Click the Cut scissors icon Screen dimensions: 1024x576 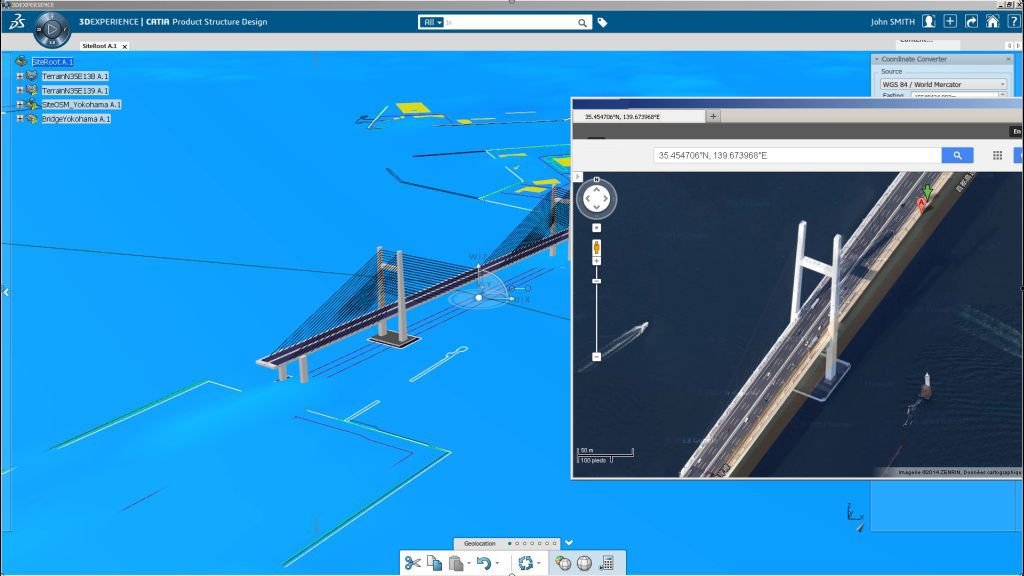coord(412,563)
